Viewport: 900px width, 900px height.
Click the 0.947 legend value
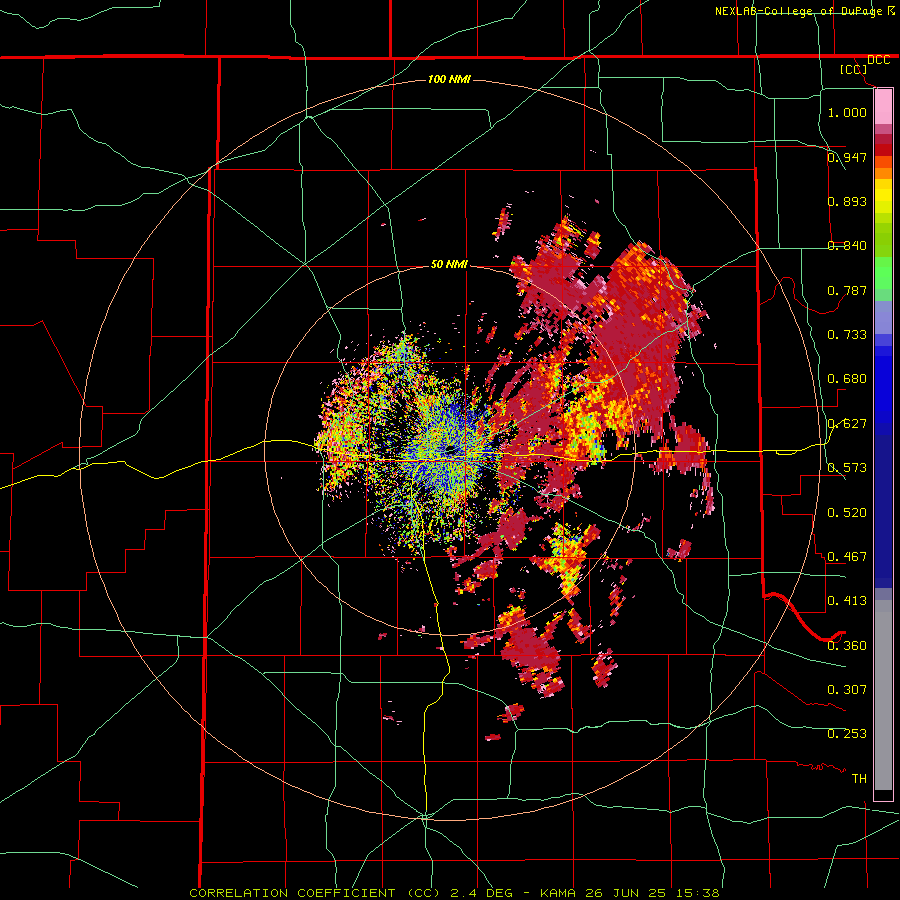[x=847, y=157]
